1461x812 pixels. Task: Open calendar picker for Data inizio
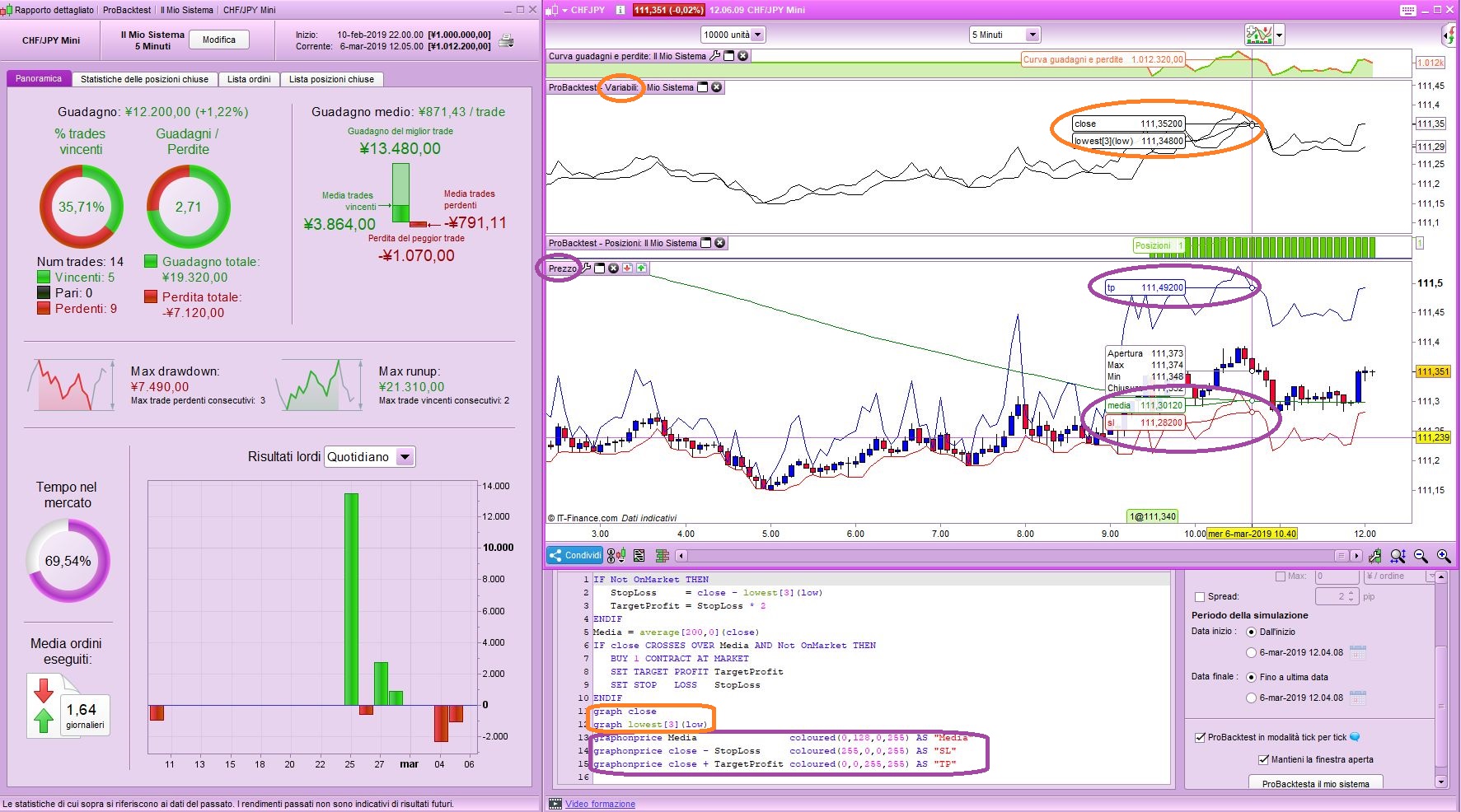pos(1358,652)
